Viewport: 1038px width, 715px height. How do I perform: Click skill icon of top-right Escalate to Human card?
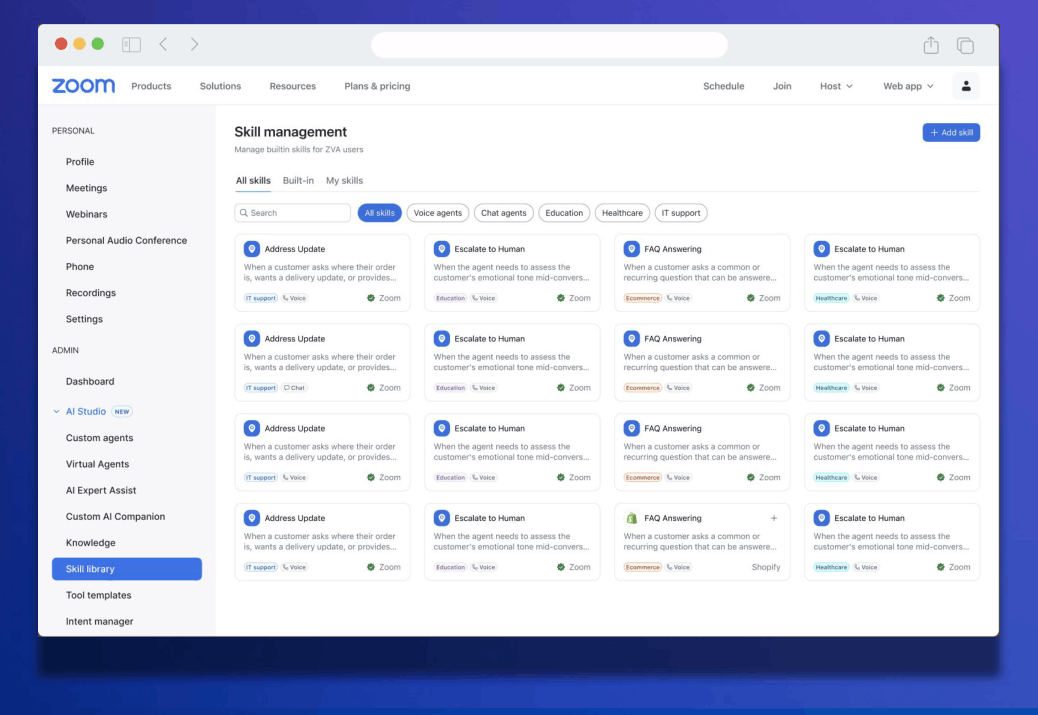822,249
